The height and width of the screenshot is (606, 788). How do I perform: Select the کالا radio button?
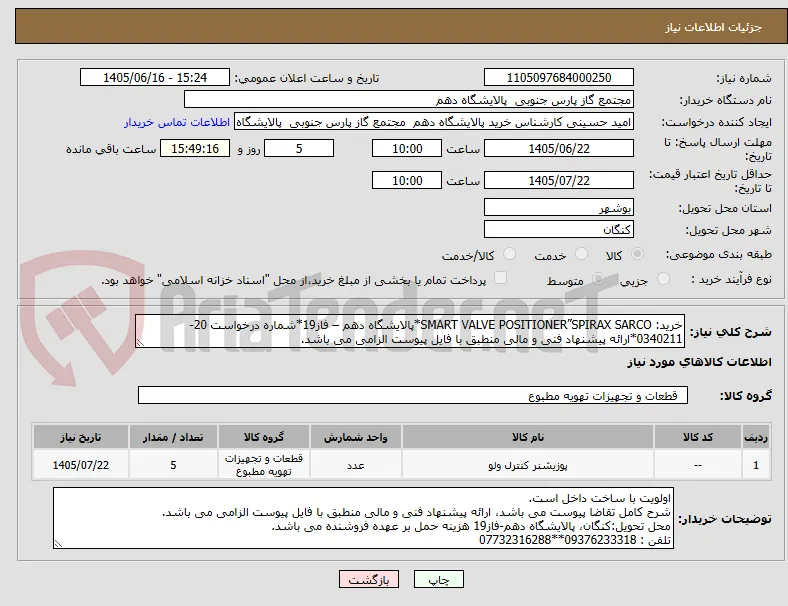coord(637,254)
